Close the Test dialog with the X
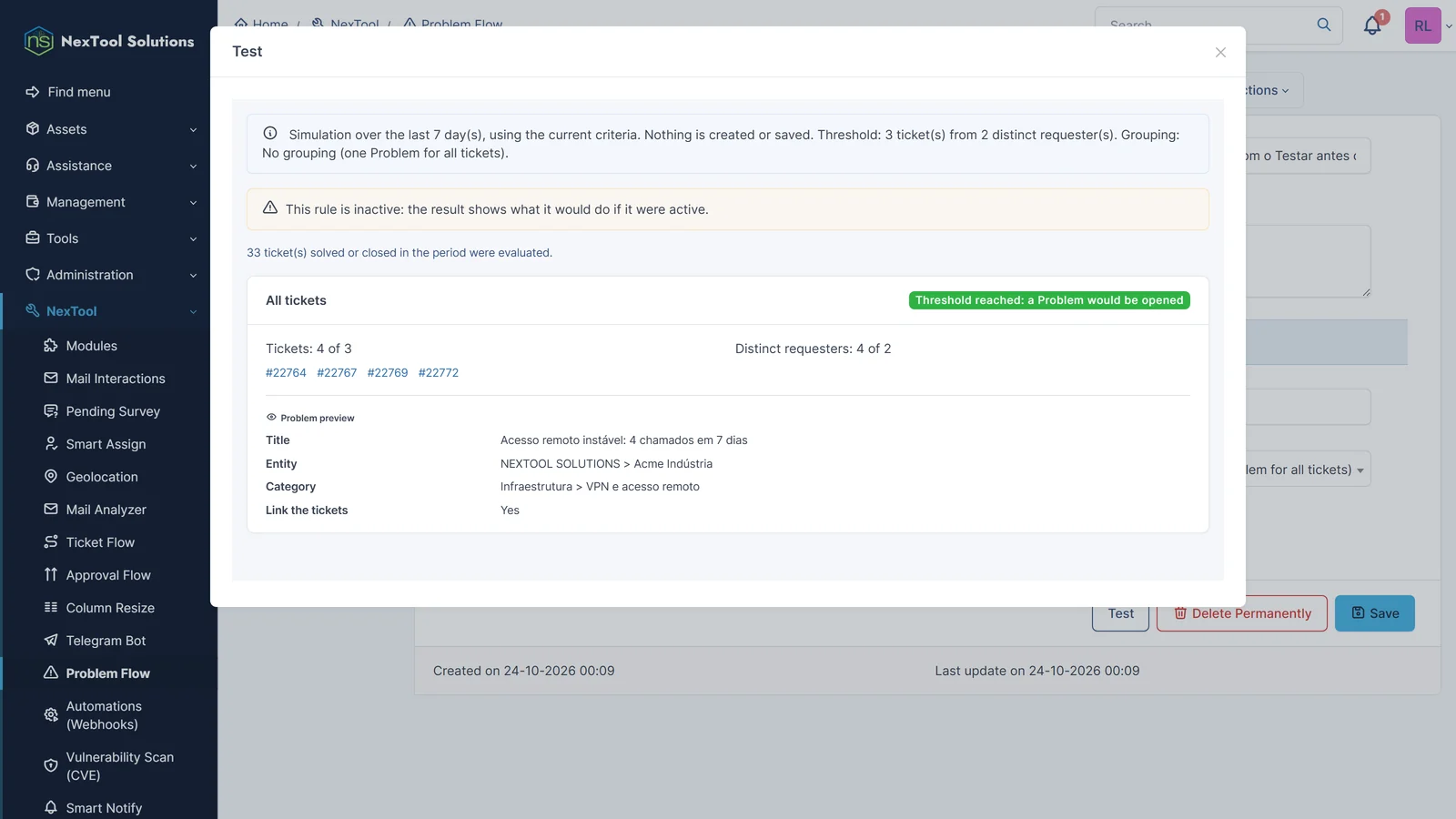Screen dimensions: 1456x819 tap(1220, 52)
